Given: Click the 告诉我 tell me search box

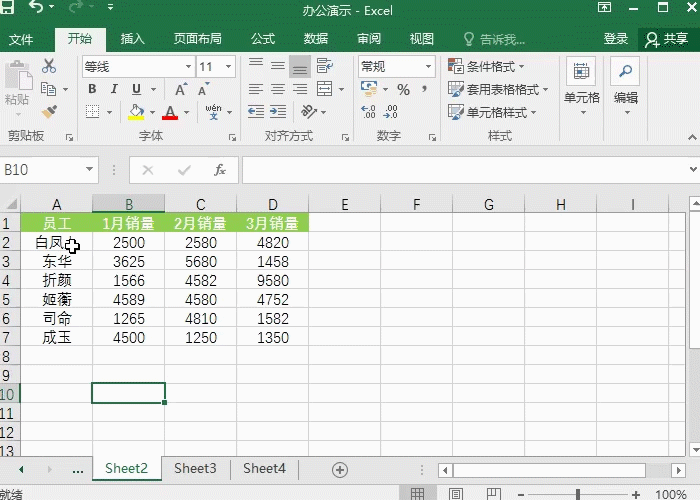Looking at the screenshot, I should (x=494, y=39).
